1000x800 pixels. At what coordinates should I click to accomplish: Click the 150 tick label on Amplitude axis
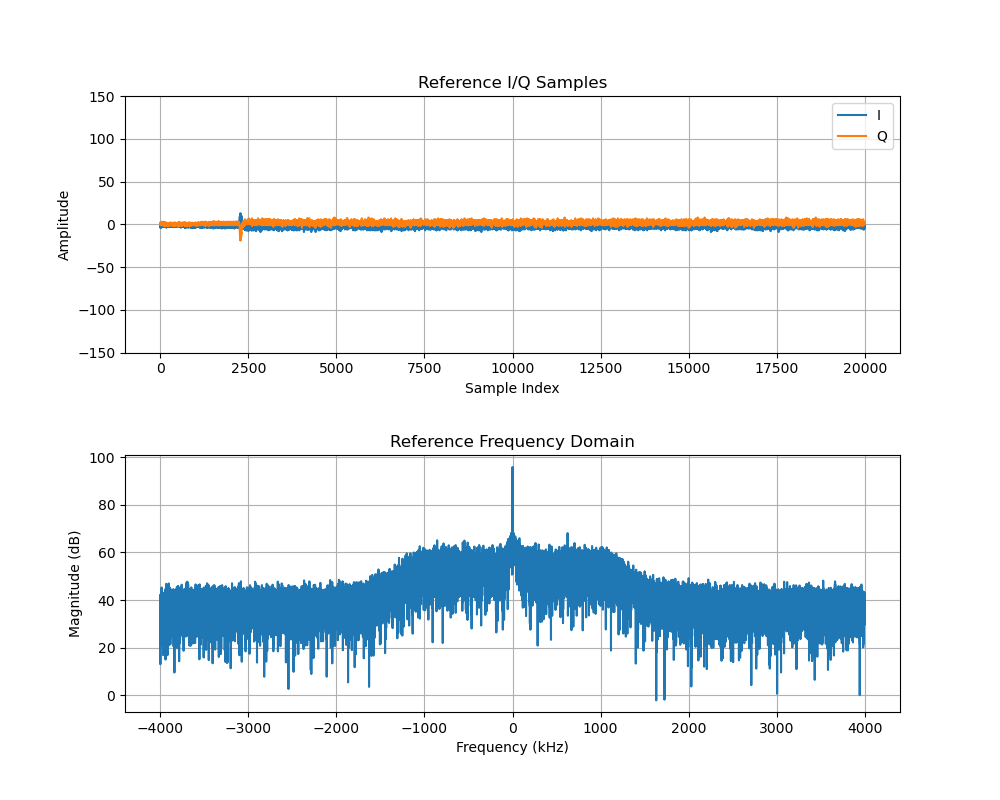point(103,97)
